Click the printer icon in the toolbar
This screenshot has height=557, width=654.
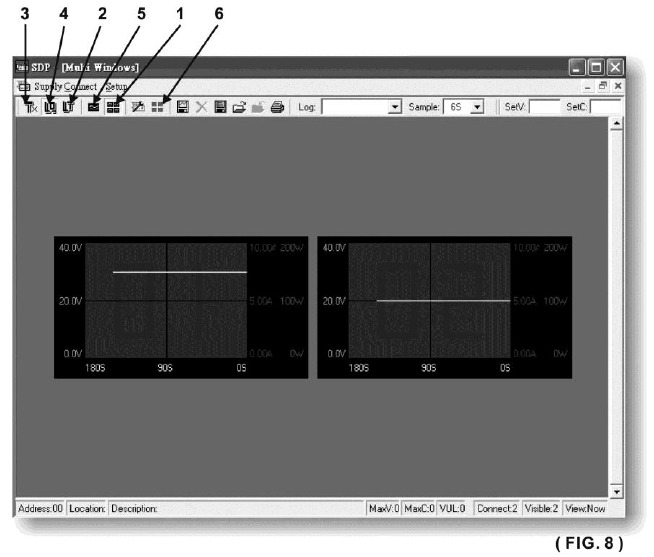[x=278, y=106]
